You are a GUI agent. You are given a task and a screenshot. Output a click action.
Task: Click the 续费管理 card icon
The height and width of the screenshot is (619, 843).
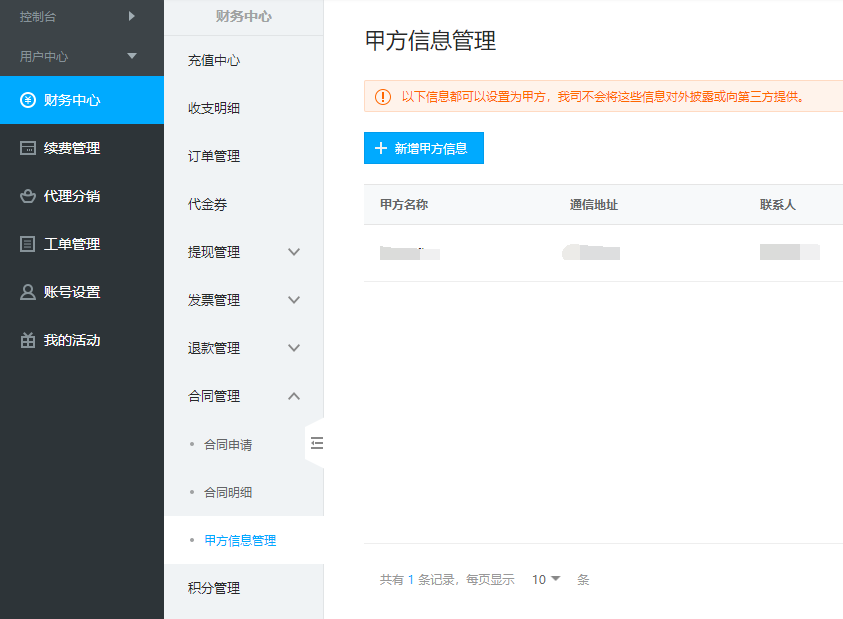(x=28, y=148)
